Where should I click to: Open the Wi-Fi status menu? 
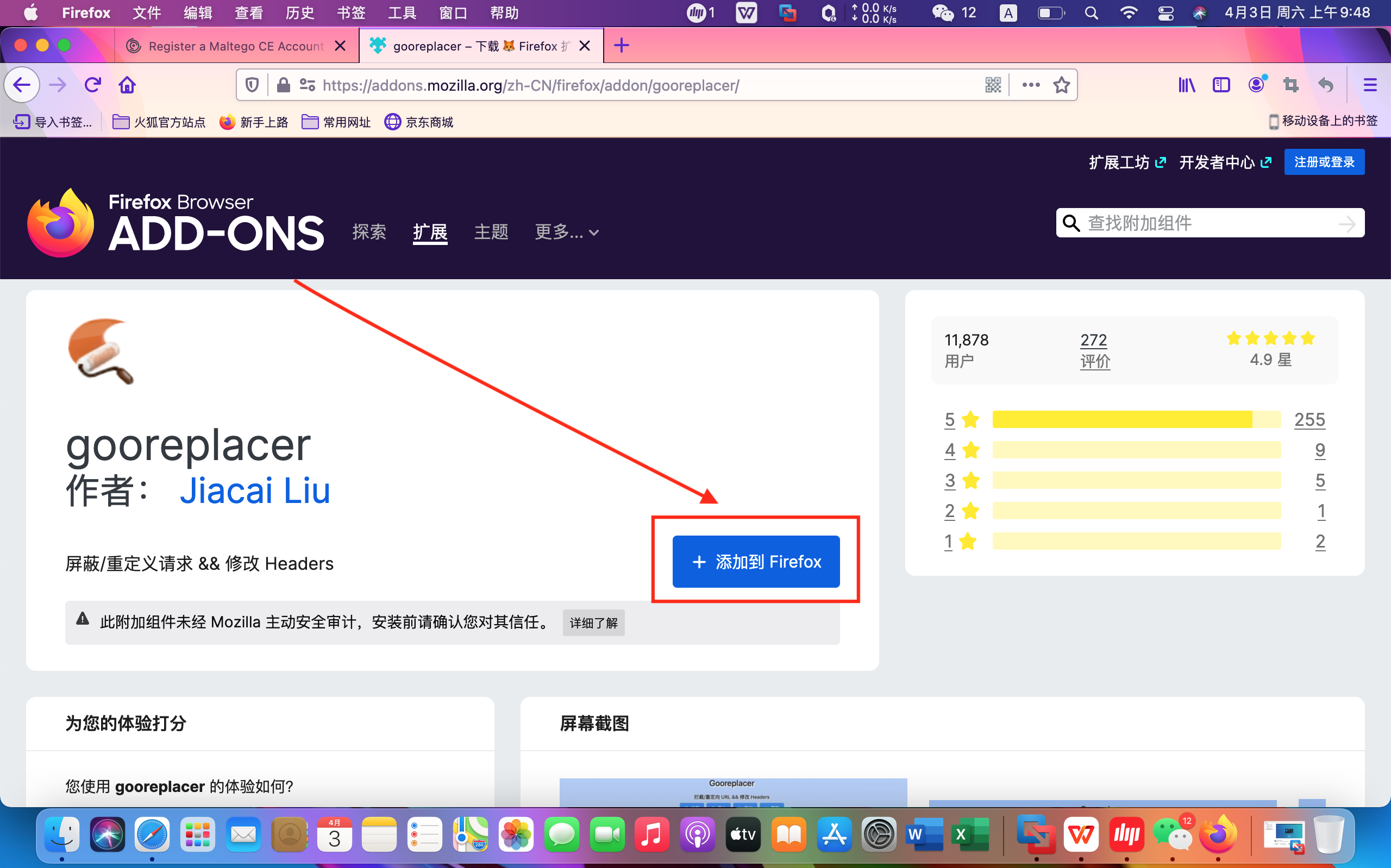pyautogui.click(x=1128, y=12)
